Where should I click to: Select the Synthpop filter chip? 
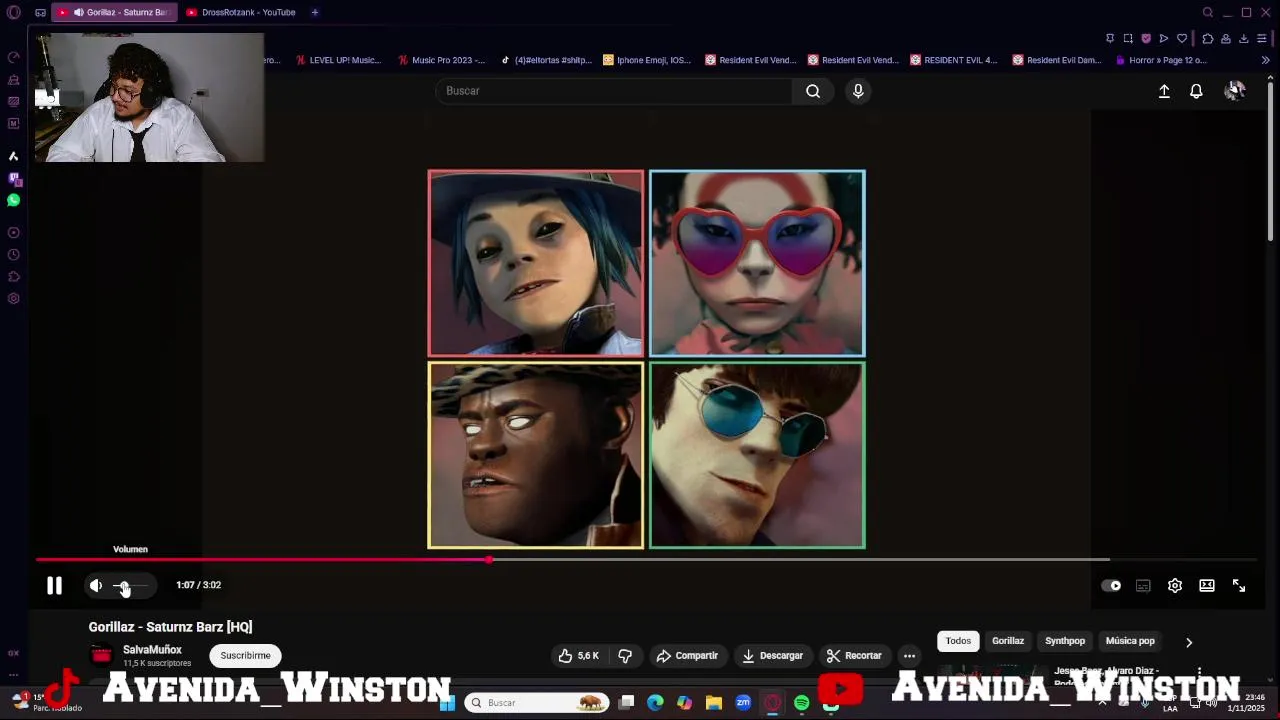pos(1065,641)
